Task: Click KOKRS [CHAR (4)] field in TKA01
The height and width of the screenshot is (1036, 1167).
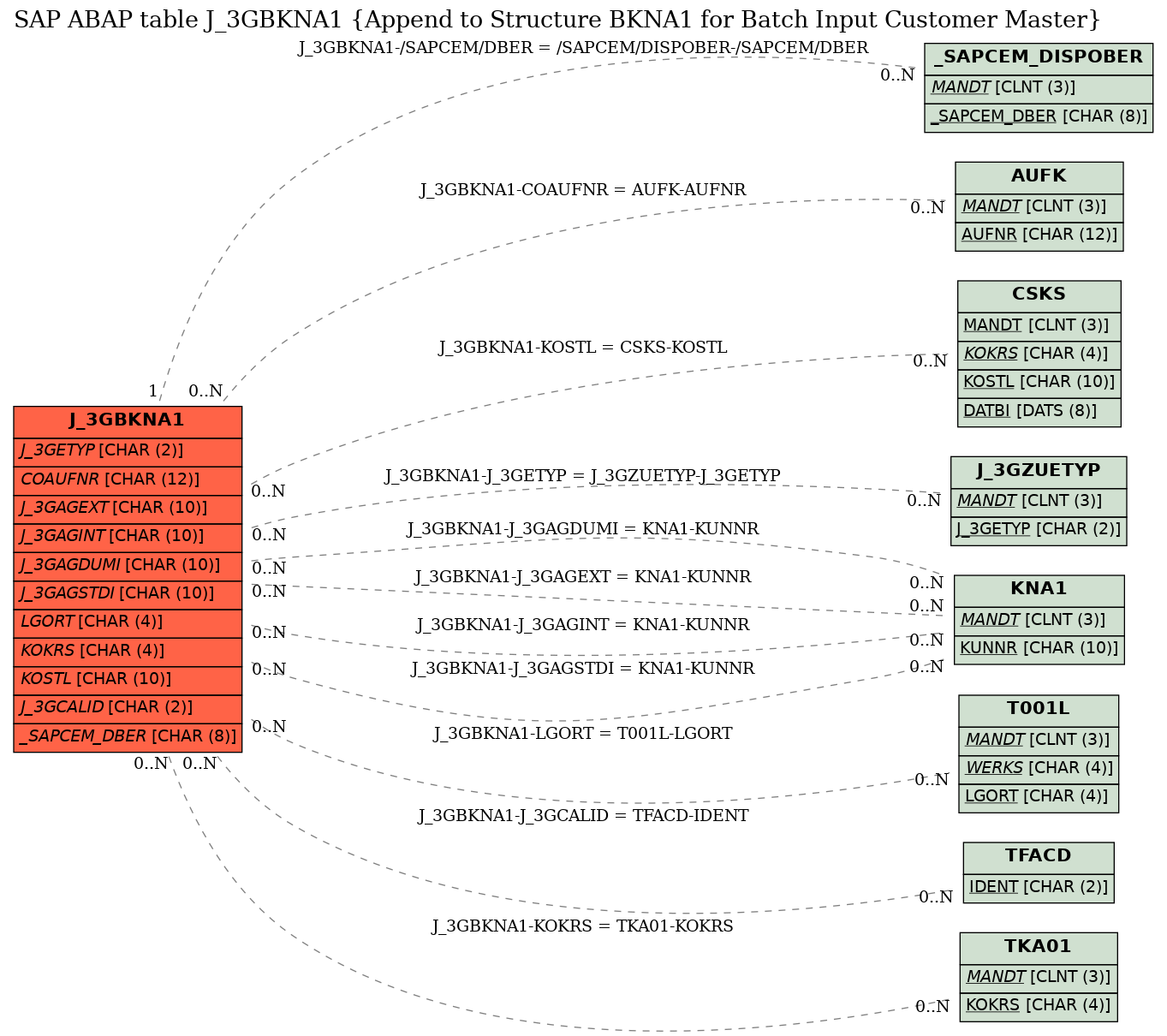Action: (1039, 1006)
